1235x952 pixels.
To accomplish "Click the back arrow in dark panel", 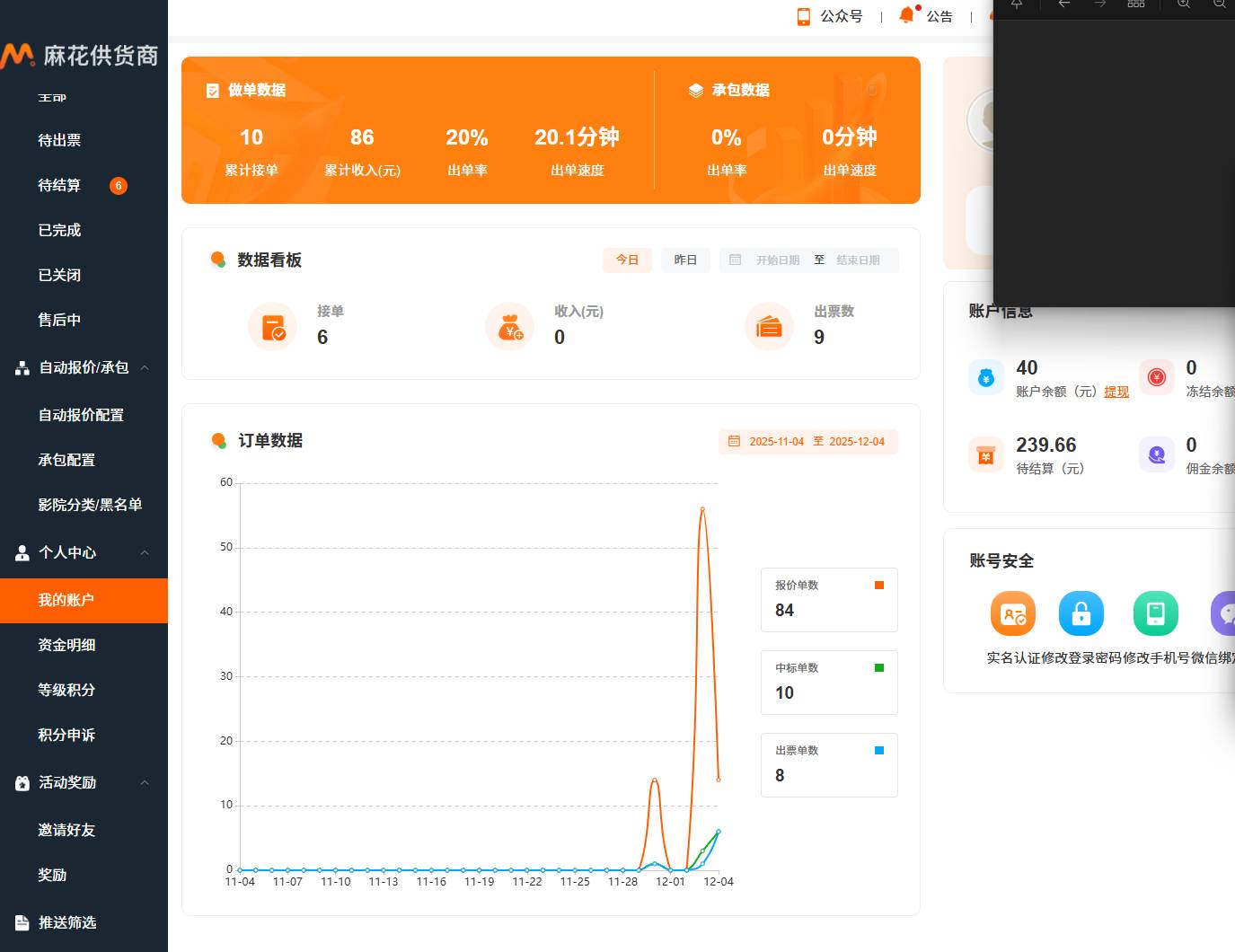I will coord(1064,4).
